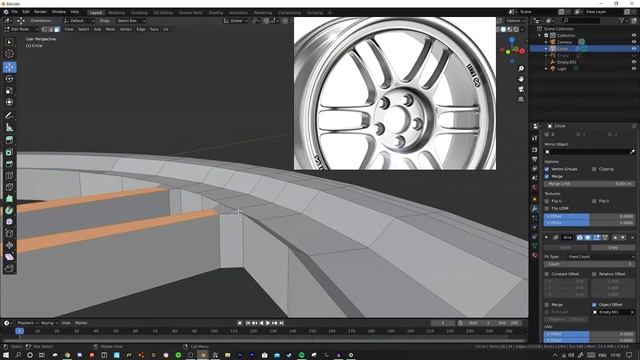The width and height of the screenshot is (640, 360).
Task: Select the Shear tool
Action: click(9, 257)
